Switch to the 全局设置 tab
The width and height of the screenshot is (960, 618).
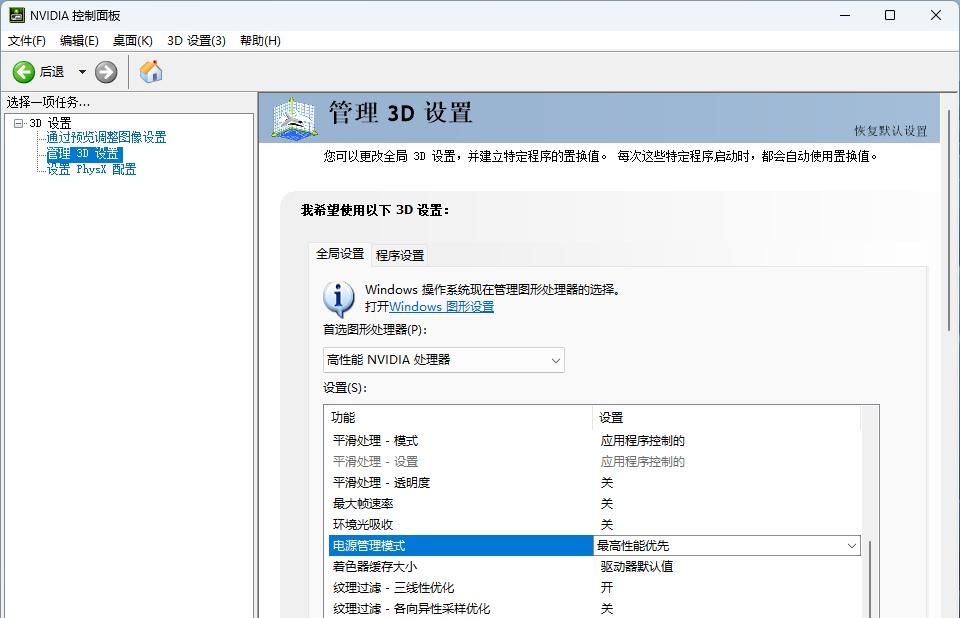[340, 254]
